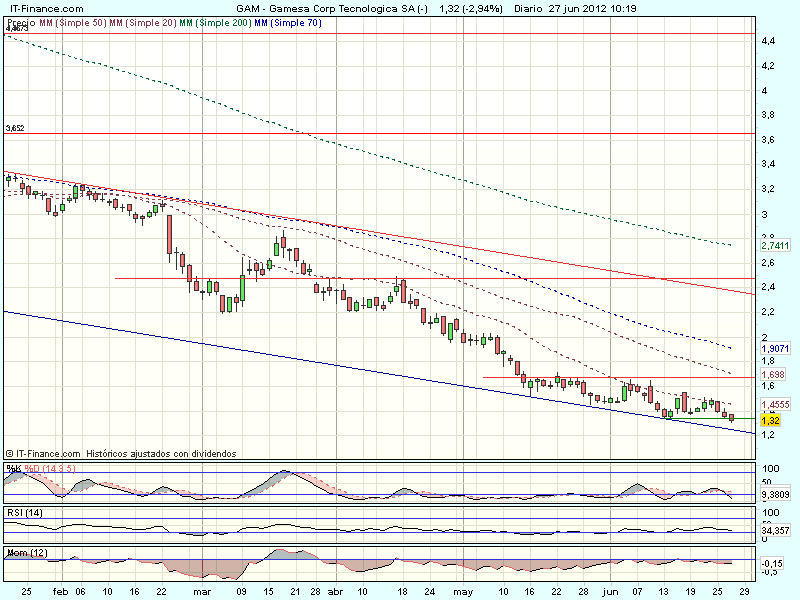Click the 'mar' month label on date axis
800x600 pixels.
click(203, 592)
